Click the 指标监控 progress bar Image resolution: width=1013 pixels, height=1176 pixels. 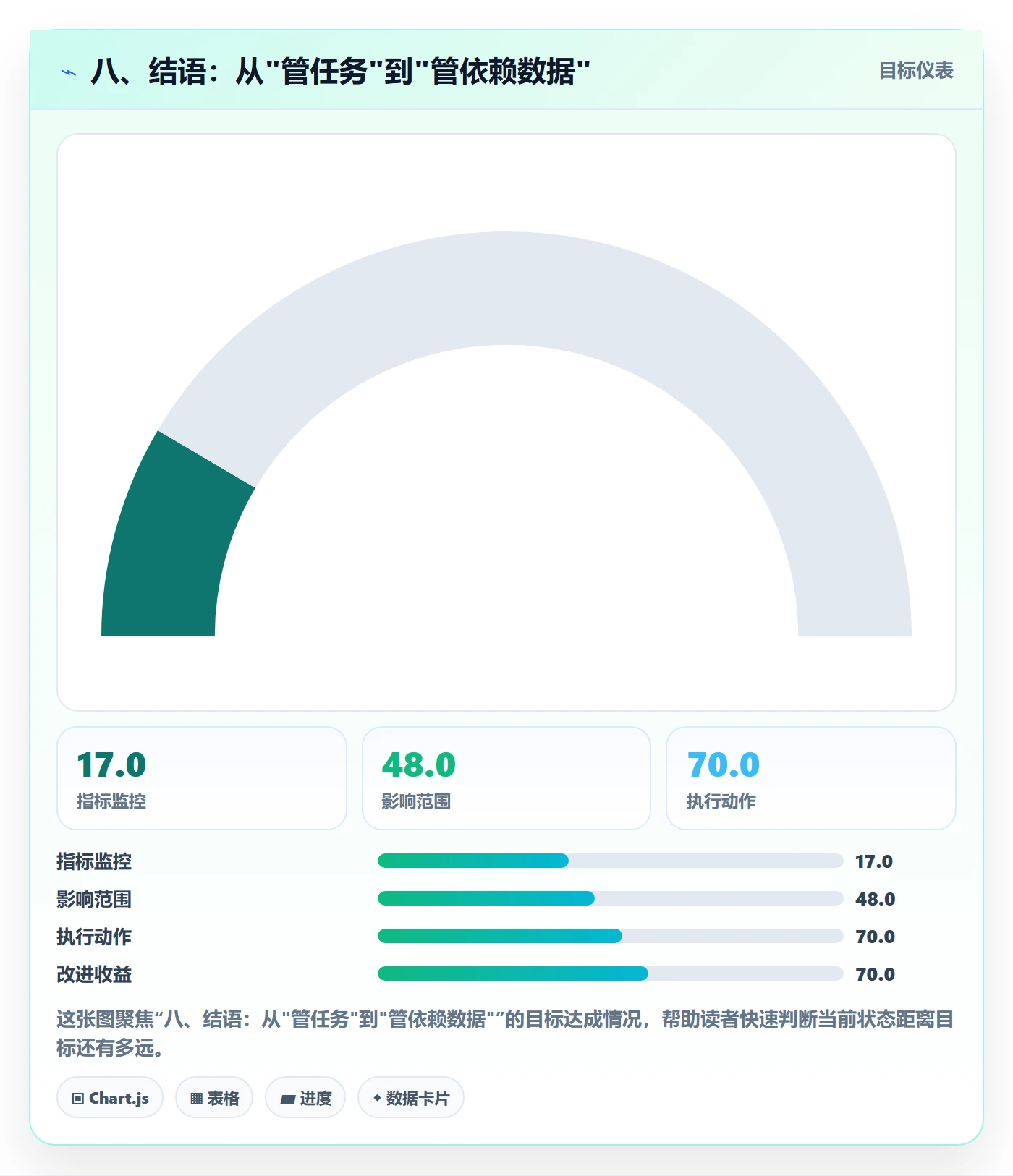[610, 861]
